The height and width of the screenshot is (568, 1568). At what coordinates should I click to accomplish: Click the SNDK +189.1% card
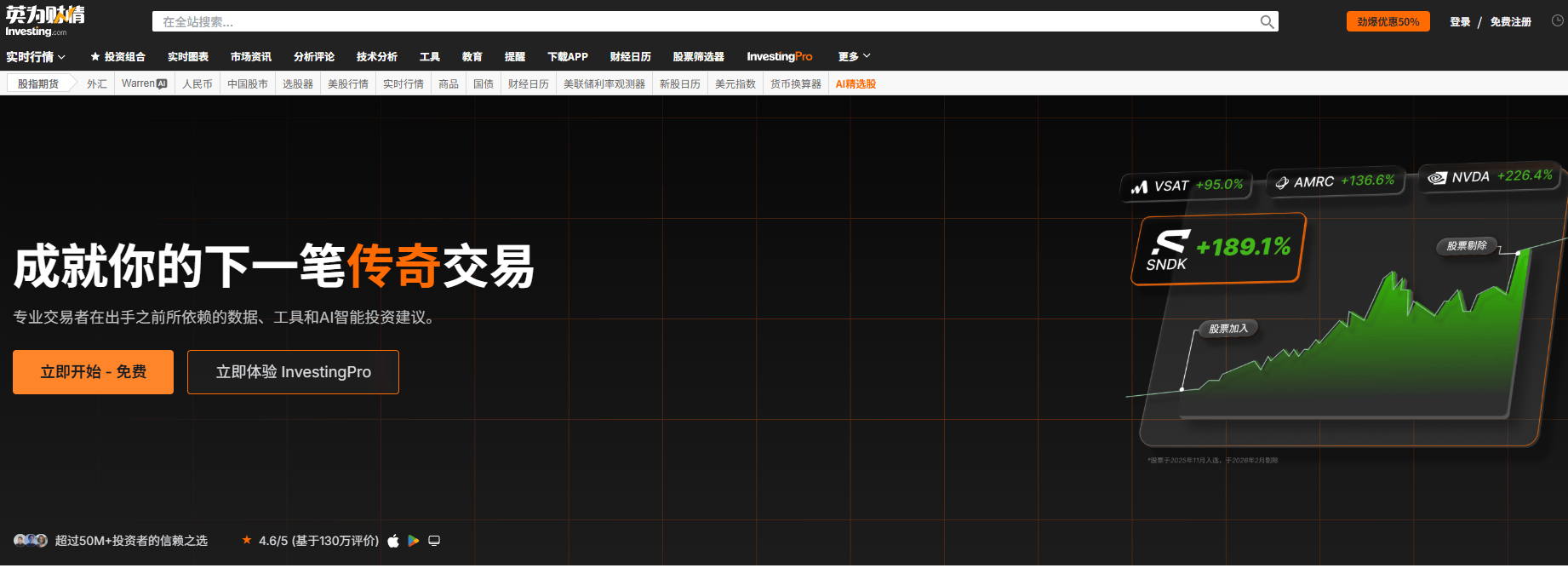tap(1218, 249)
